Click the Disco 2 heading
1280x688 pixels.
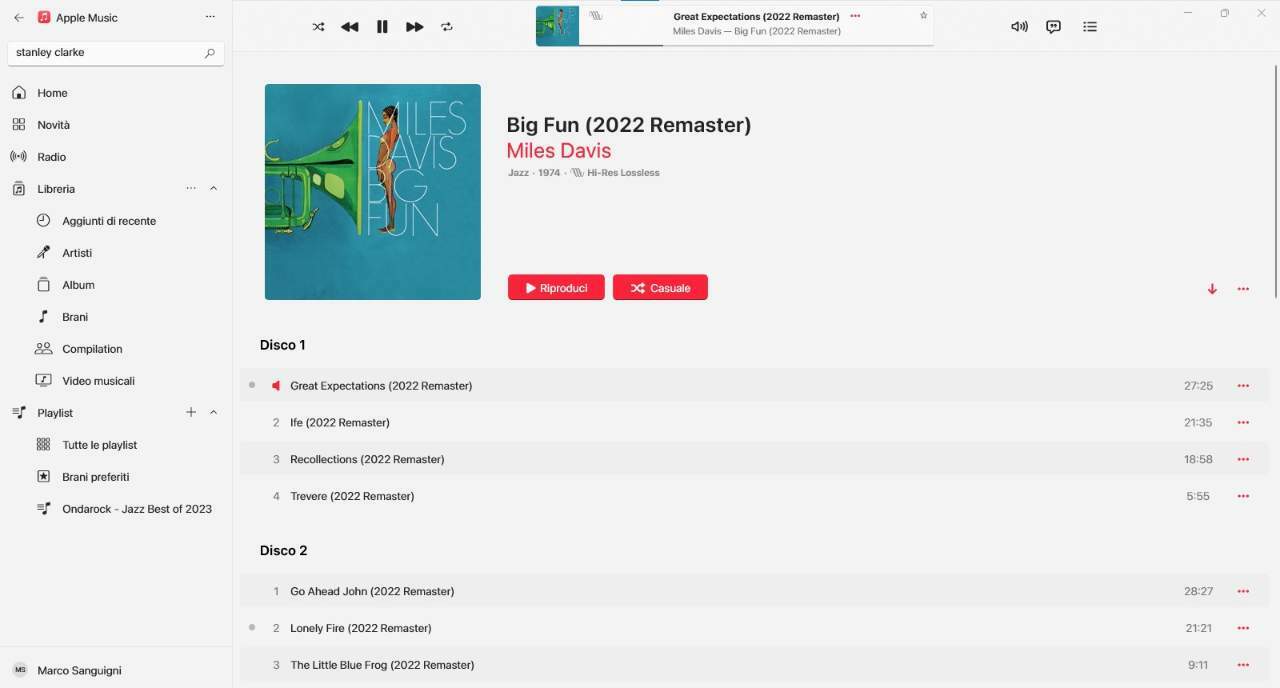pos(284,551)
